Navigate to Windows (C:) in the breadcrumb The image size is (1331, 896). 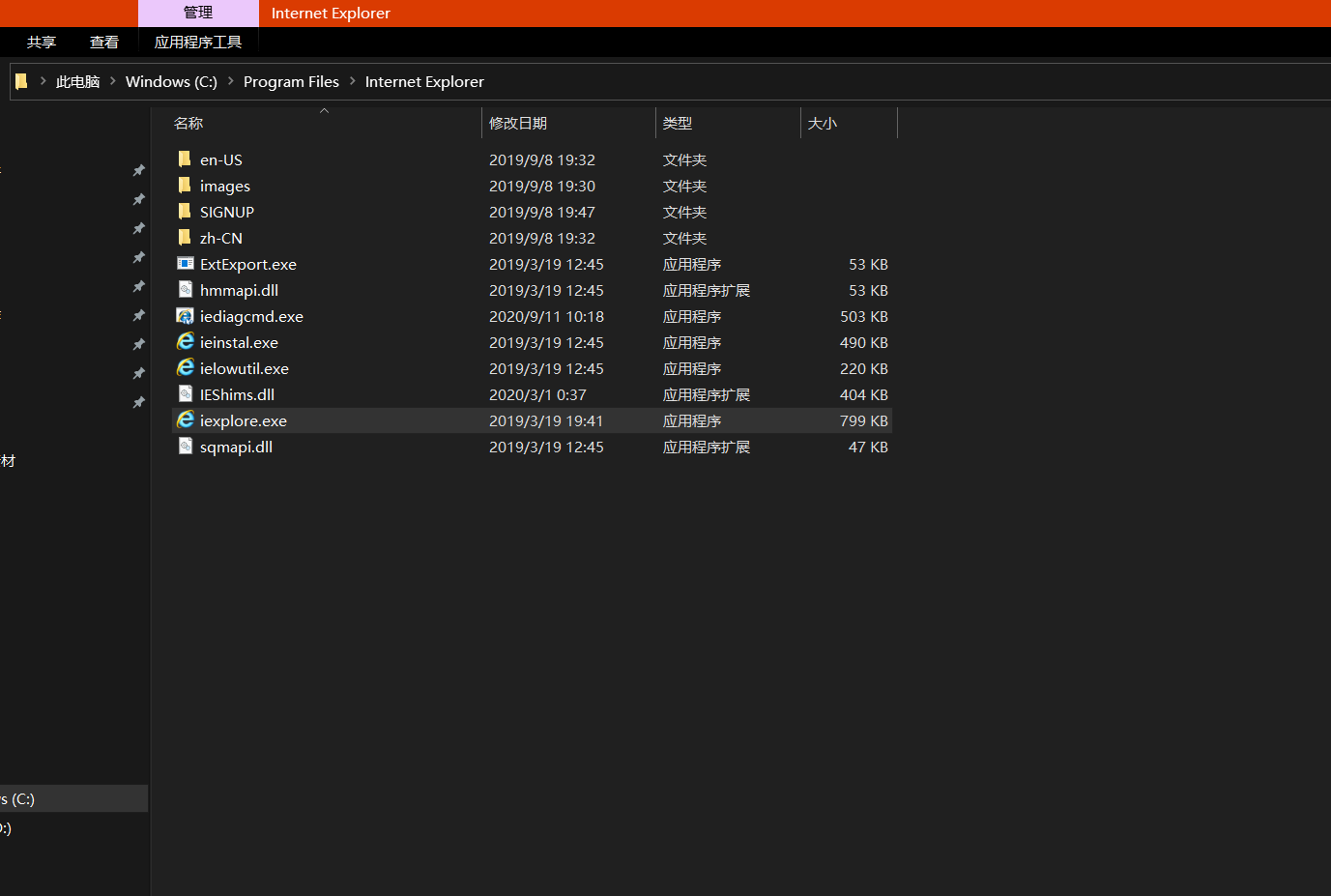(171, 82)
